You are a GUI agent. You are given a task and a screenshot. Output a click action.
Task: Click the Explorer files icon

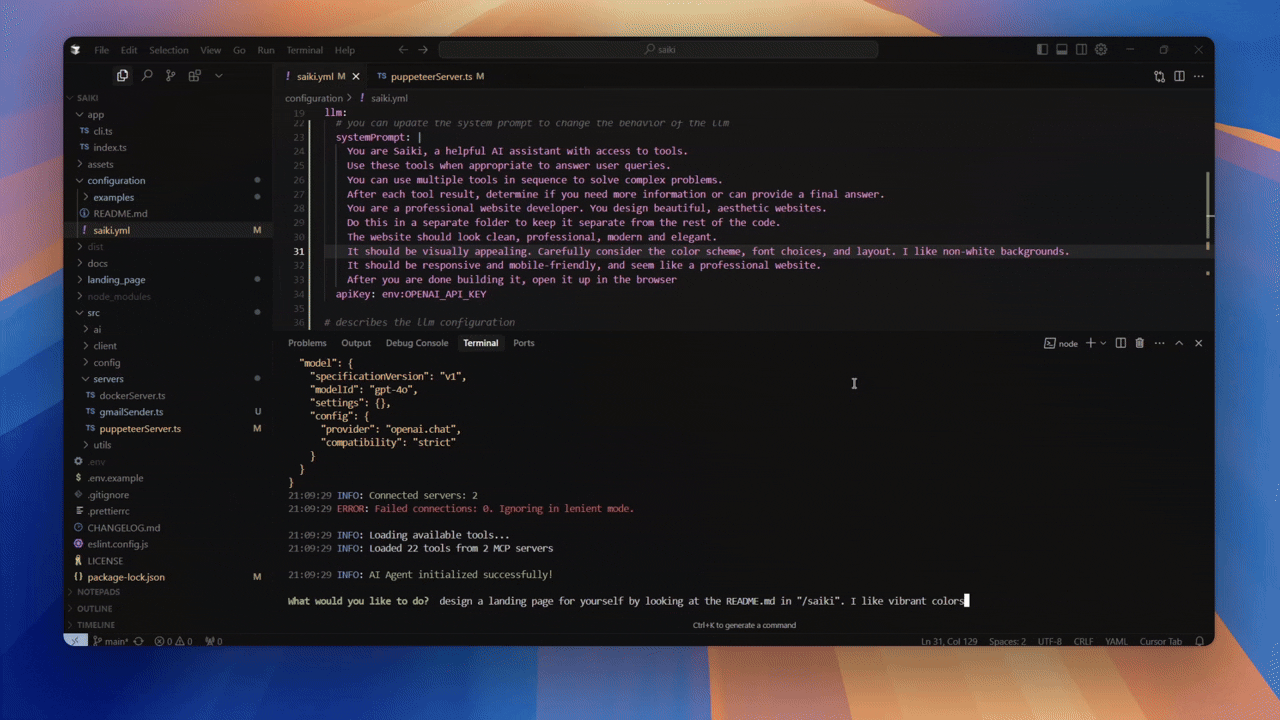(x=122, y=76)
